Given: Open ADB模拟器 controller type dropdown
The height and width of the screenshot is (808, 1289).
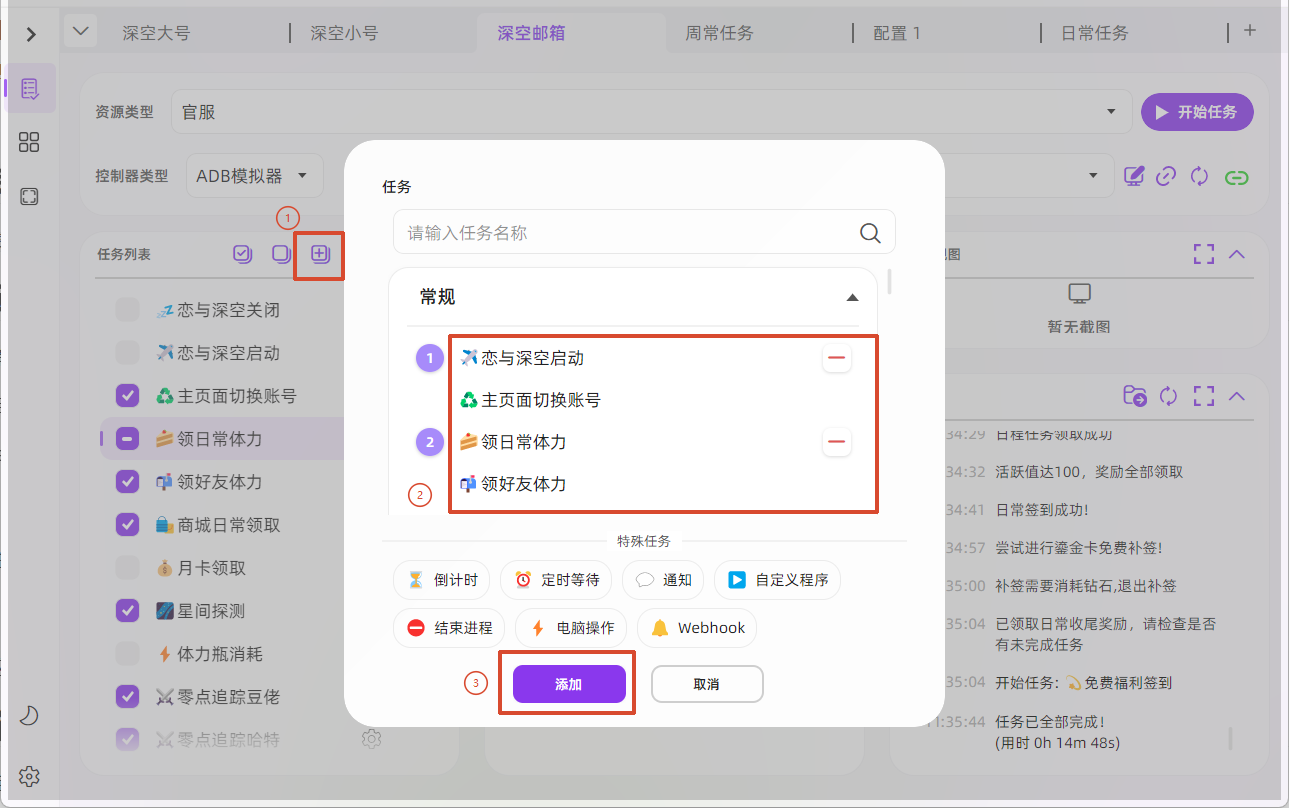Looking at the screenshot, I should (254, 176).
